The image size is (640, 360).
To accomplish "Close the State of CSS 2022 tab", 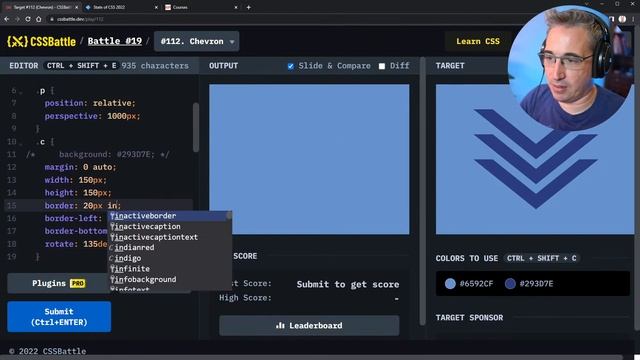I will tap(156, 7).
